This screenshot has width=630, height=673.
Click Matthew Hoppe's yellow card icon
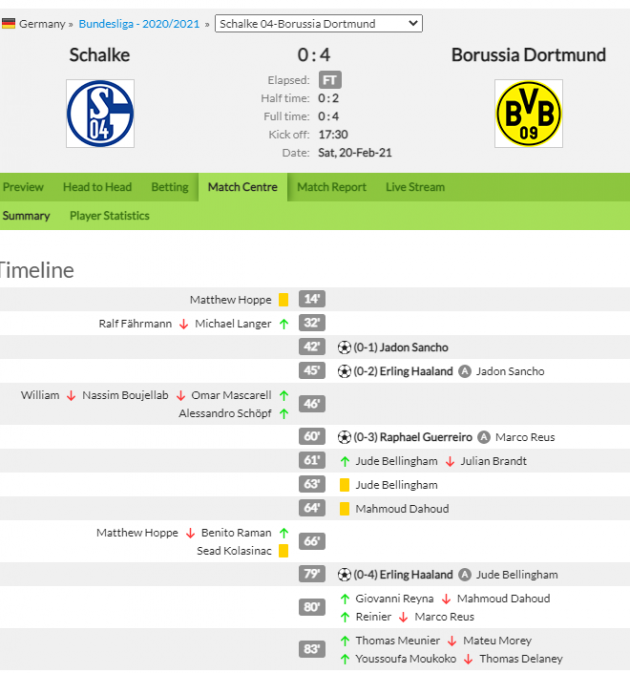coord(284,300)
